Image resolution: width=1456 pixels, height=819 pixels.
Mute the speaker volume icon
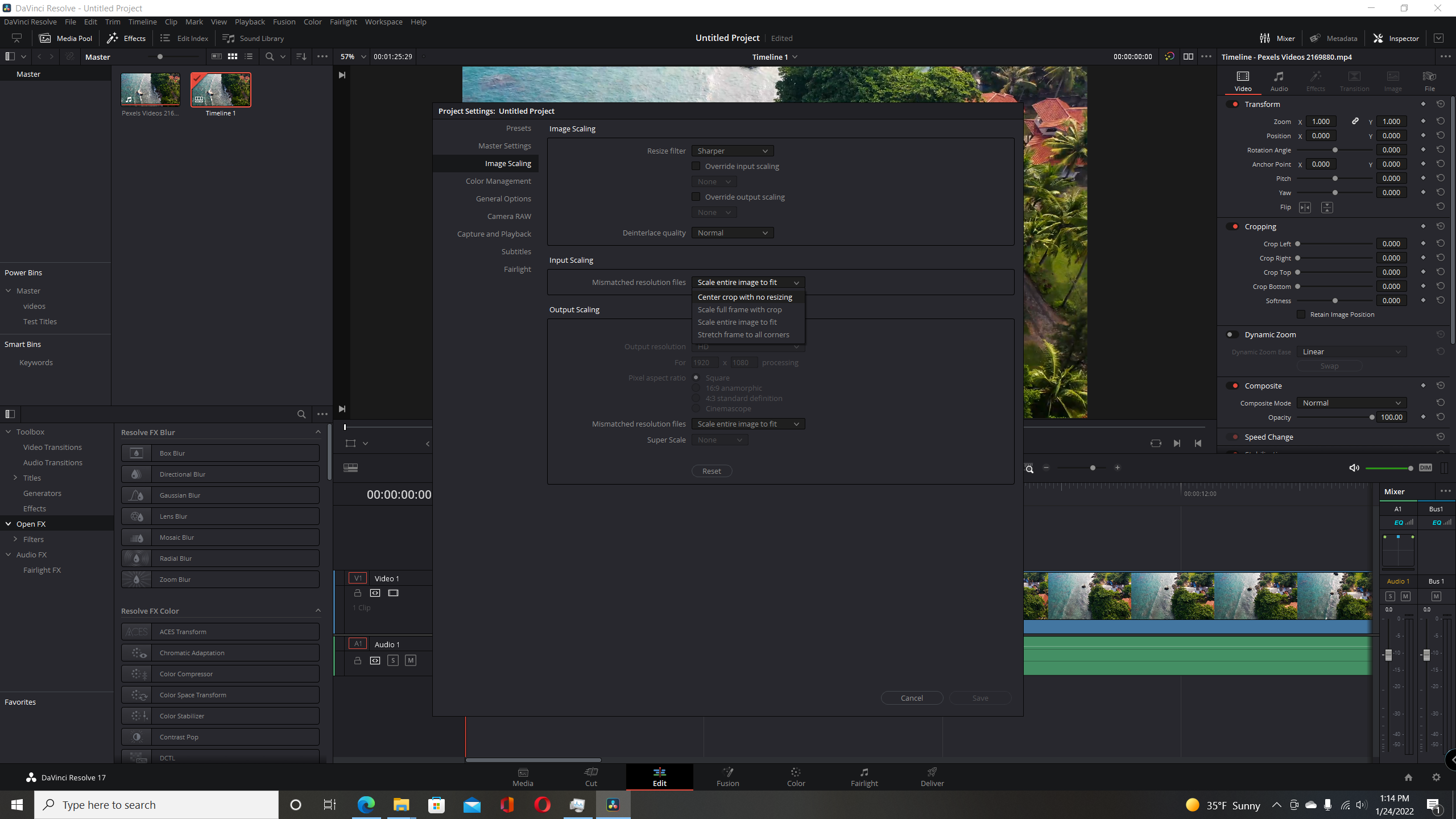[1354, 468]
